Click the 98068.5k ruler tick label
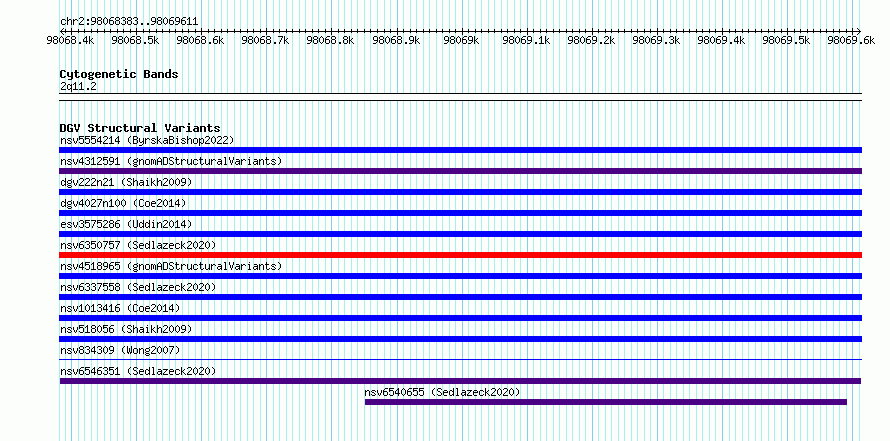 tap(135, 40)
